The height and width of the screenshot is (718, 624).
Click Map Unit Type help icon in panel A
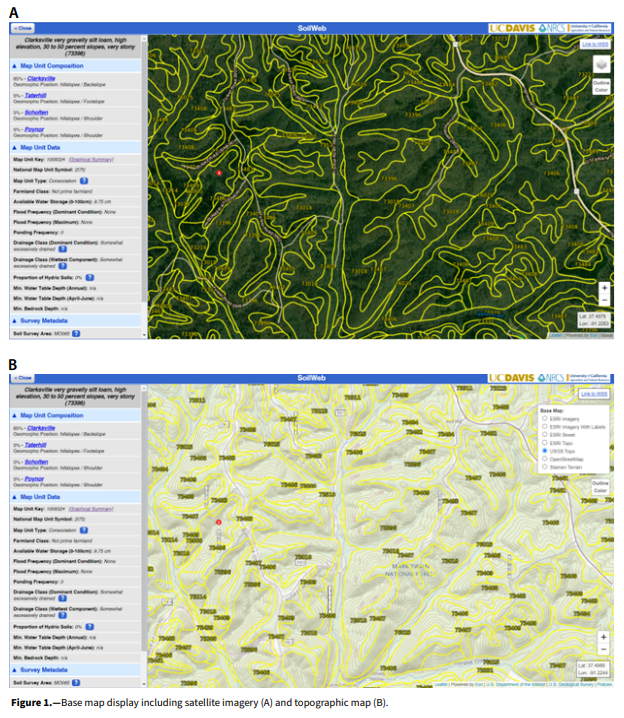pyautogui.click(x=84, y=181)
